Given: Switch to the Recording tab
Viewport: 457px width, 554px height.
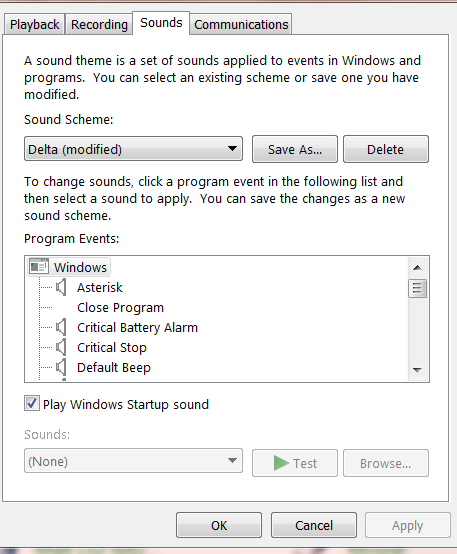Looking at the screenshot, I should pos(99,24).
